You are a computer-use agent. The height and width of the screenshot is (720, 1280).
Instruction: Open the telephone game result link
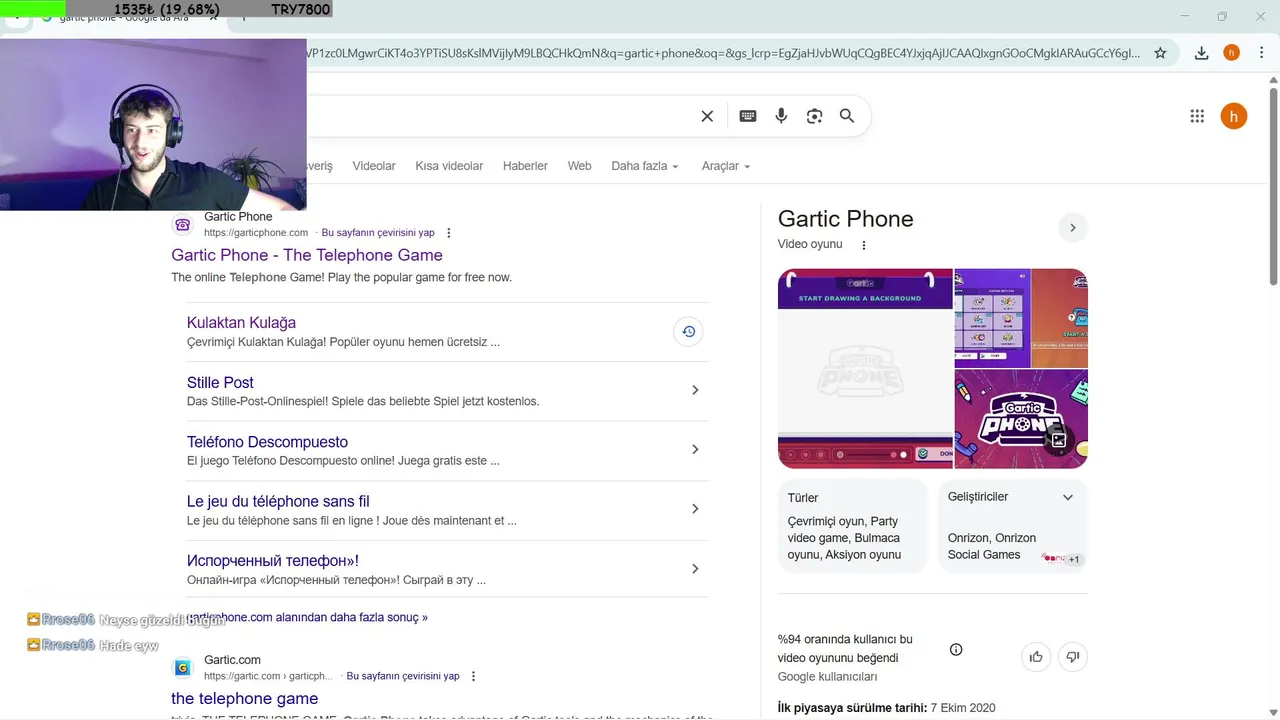244,698
